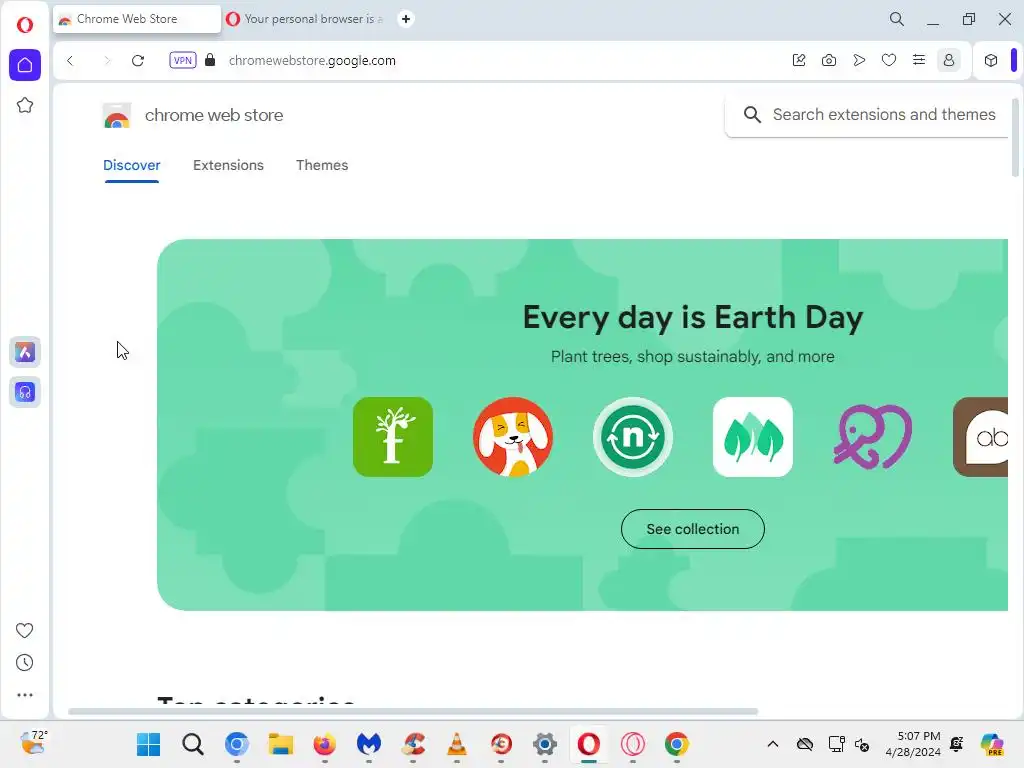This screenshot has height=768, width=1024.
Task: Take a snapshot with camera icon
Action: [829, 60]
